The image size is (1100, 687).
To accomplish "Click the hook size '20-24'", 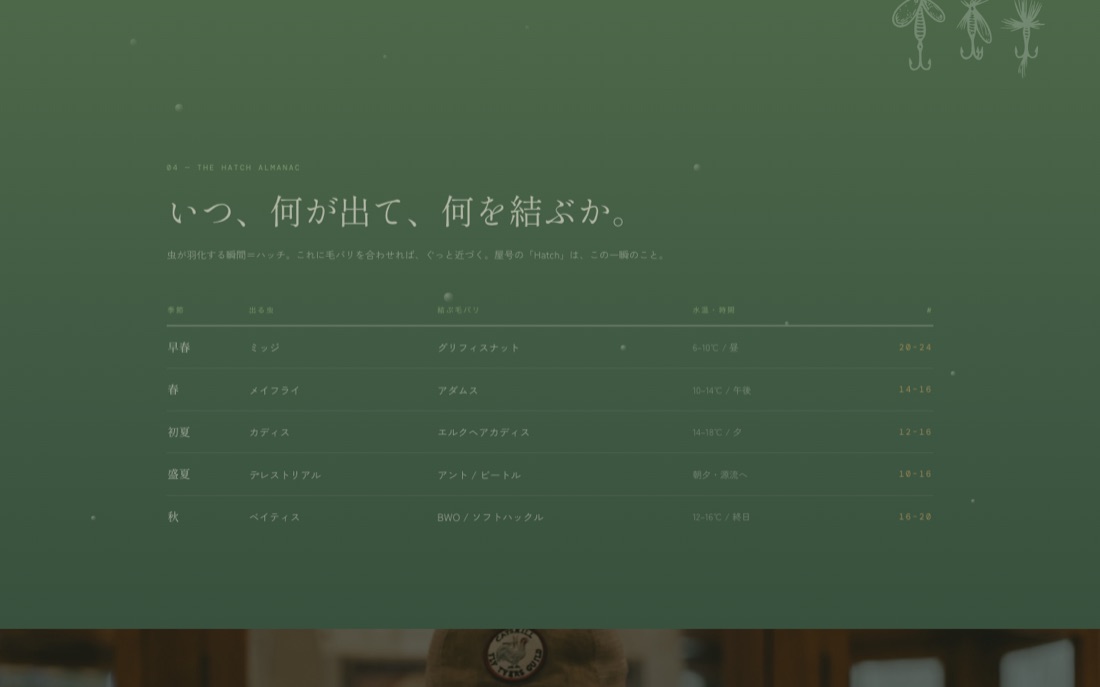I will click(x=915, y=347).
